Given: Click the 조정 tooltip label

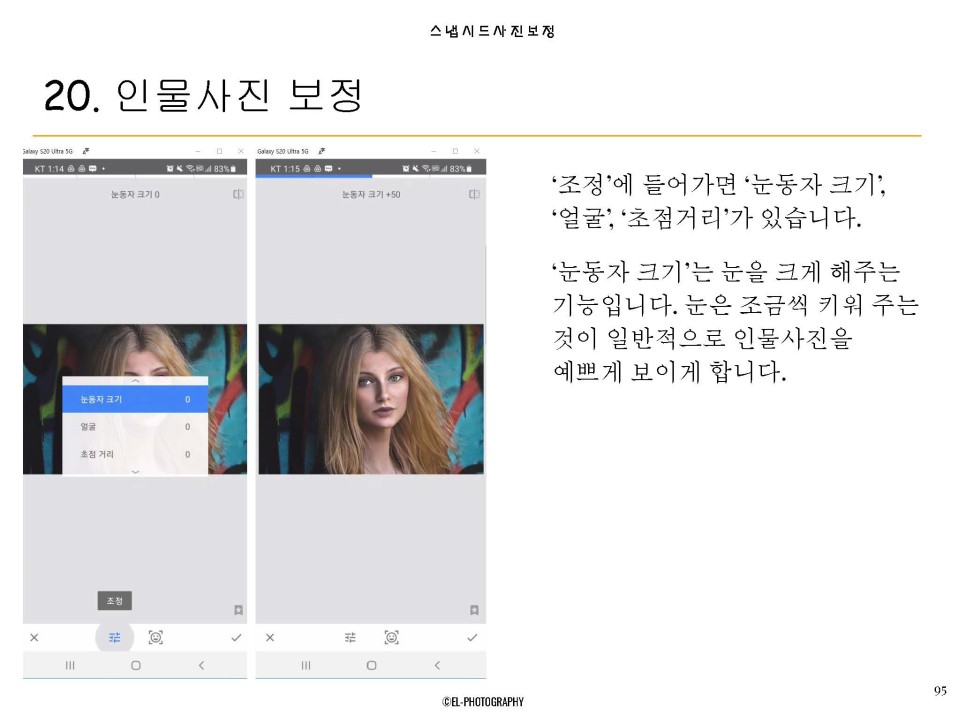Looking at the screenshot, I should pyautogui.click(x=115, y=601).
